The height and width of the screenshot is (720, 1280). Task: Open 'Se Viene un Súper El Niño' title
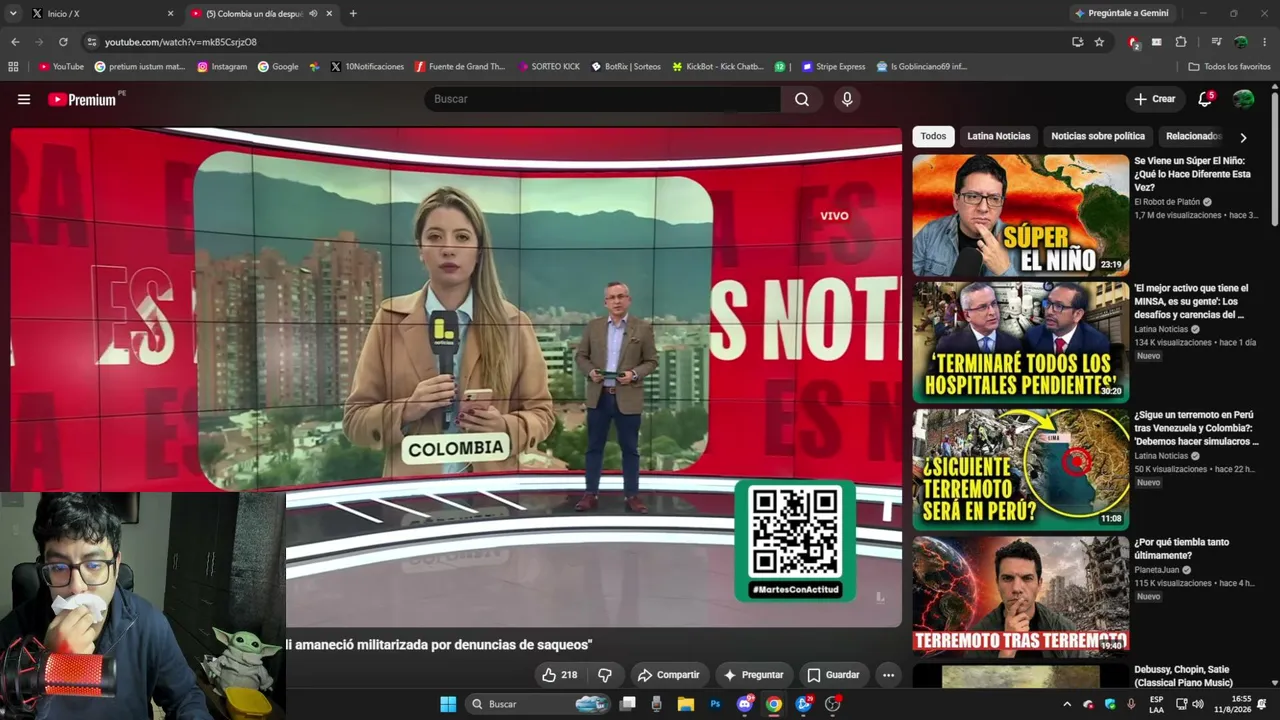coord(1192,174)
